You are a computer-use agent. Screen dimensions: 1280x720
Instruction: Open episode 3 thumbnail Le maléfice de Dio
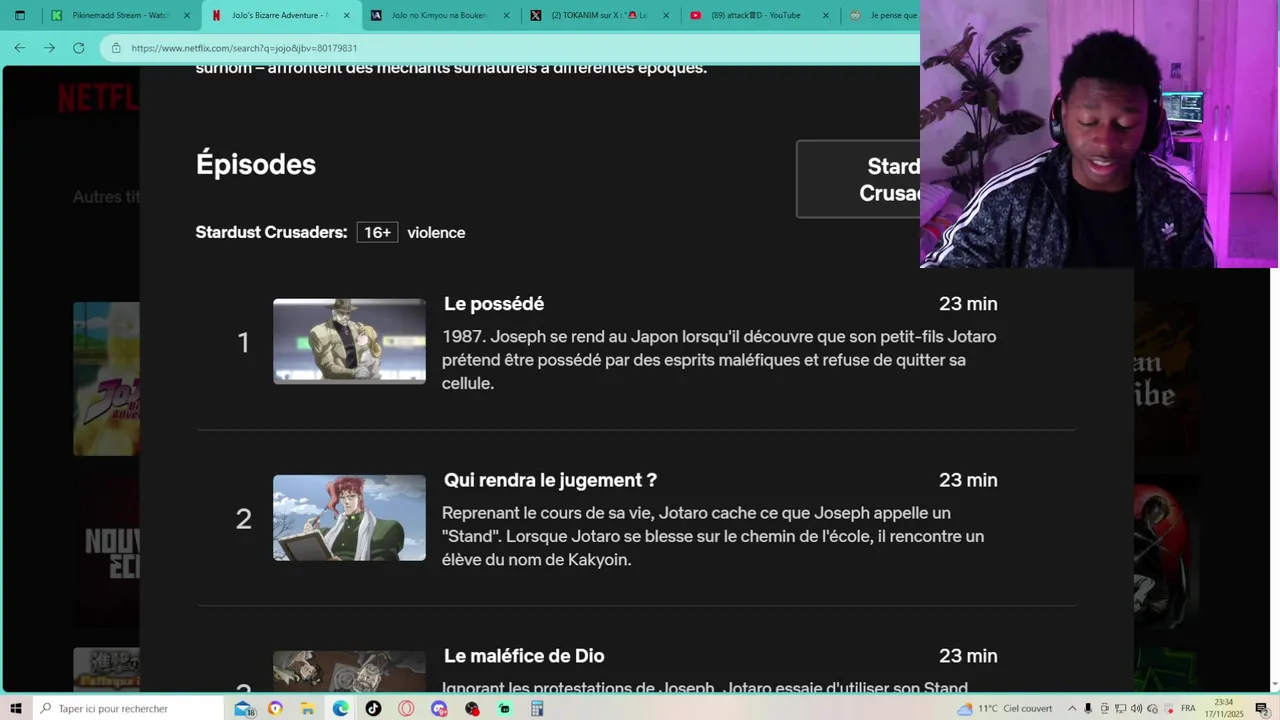[349, 671]
